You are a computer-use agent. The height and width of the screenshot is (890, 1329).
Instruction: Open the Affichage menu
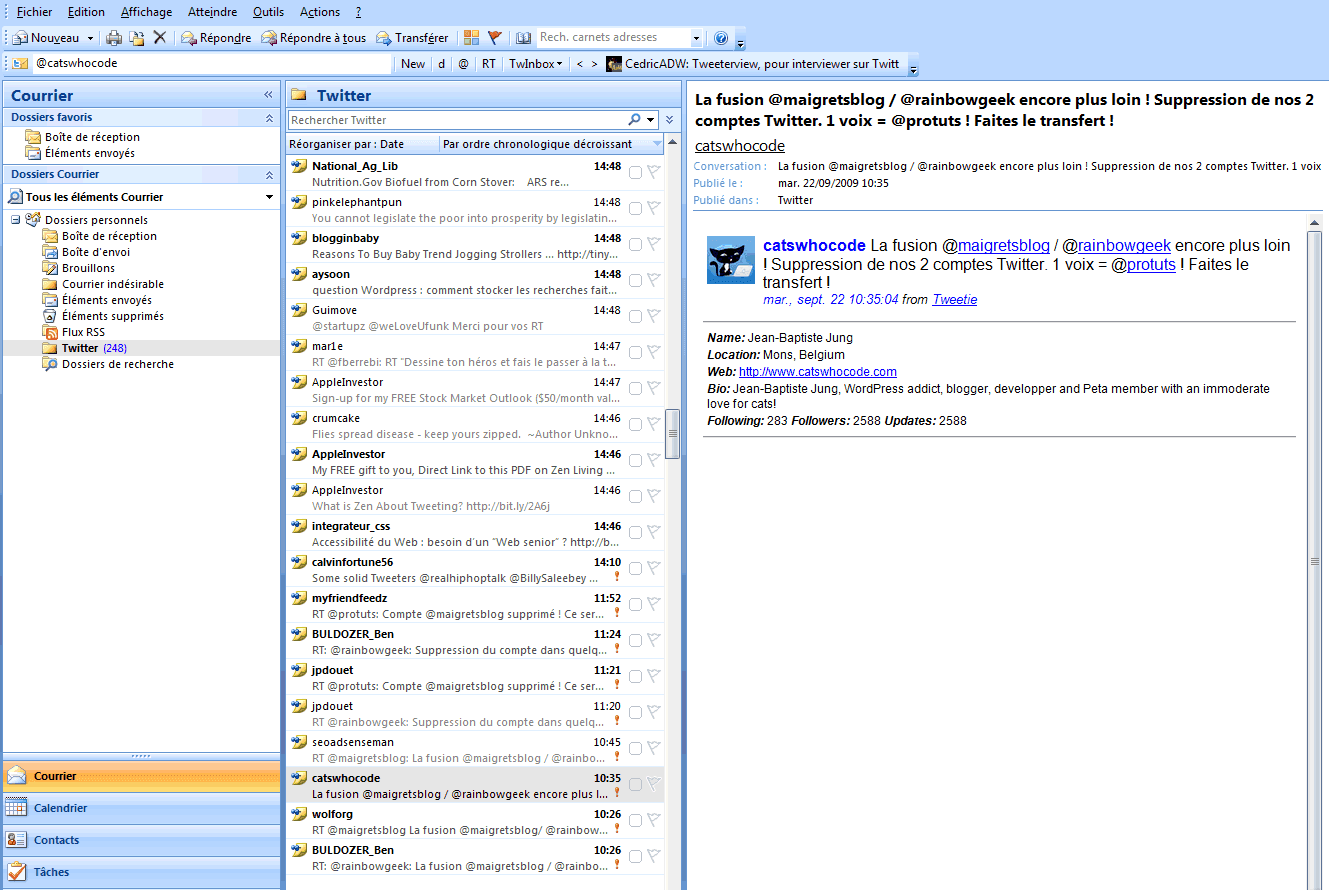[x=146, y=12]
